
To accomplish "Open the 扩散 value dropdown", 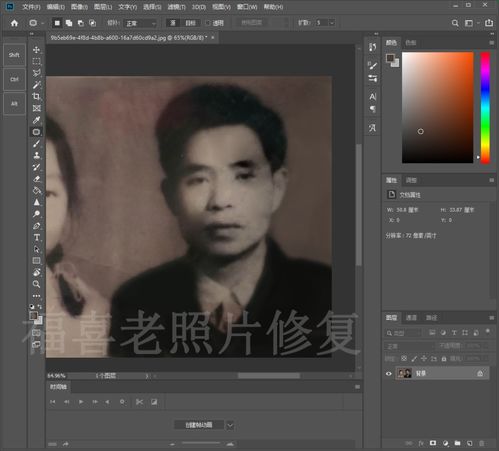I will (x=332, y=23).
